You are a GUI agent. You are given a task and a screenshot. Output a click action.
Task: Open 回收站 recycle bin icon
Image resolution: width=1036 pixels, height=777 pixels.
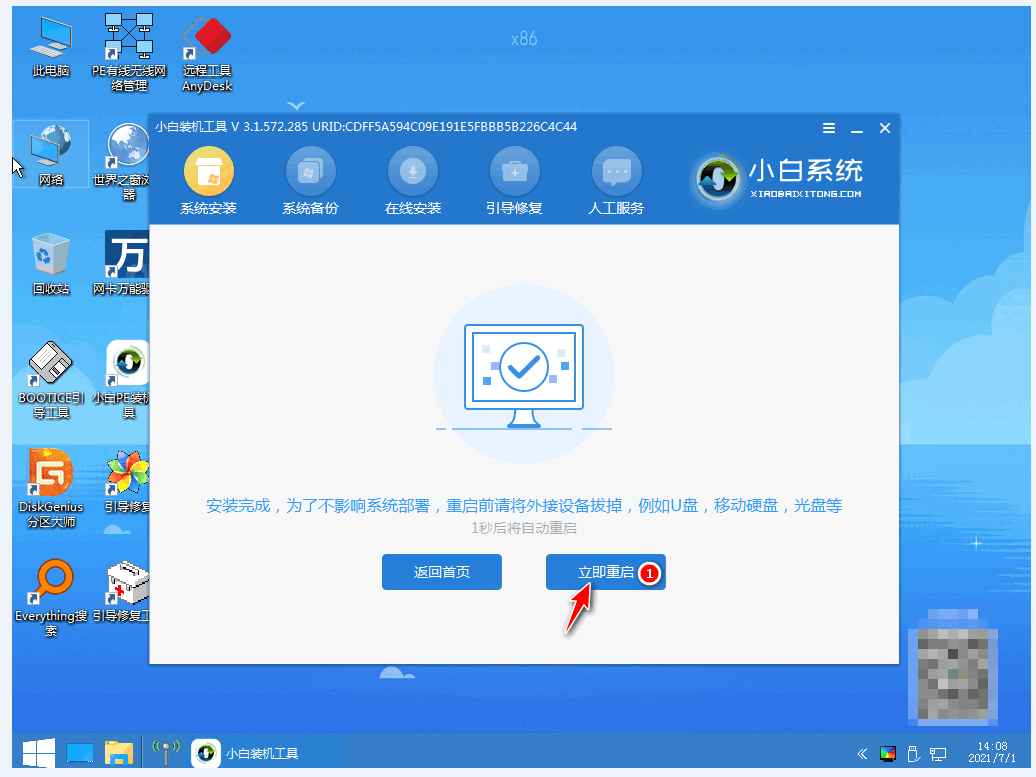click(51, 263)
